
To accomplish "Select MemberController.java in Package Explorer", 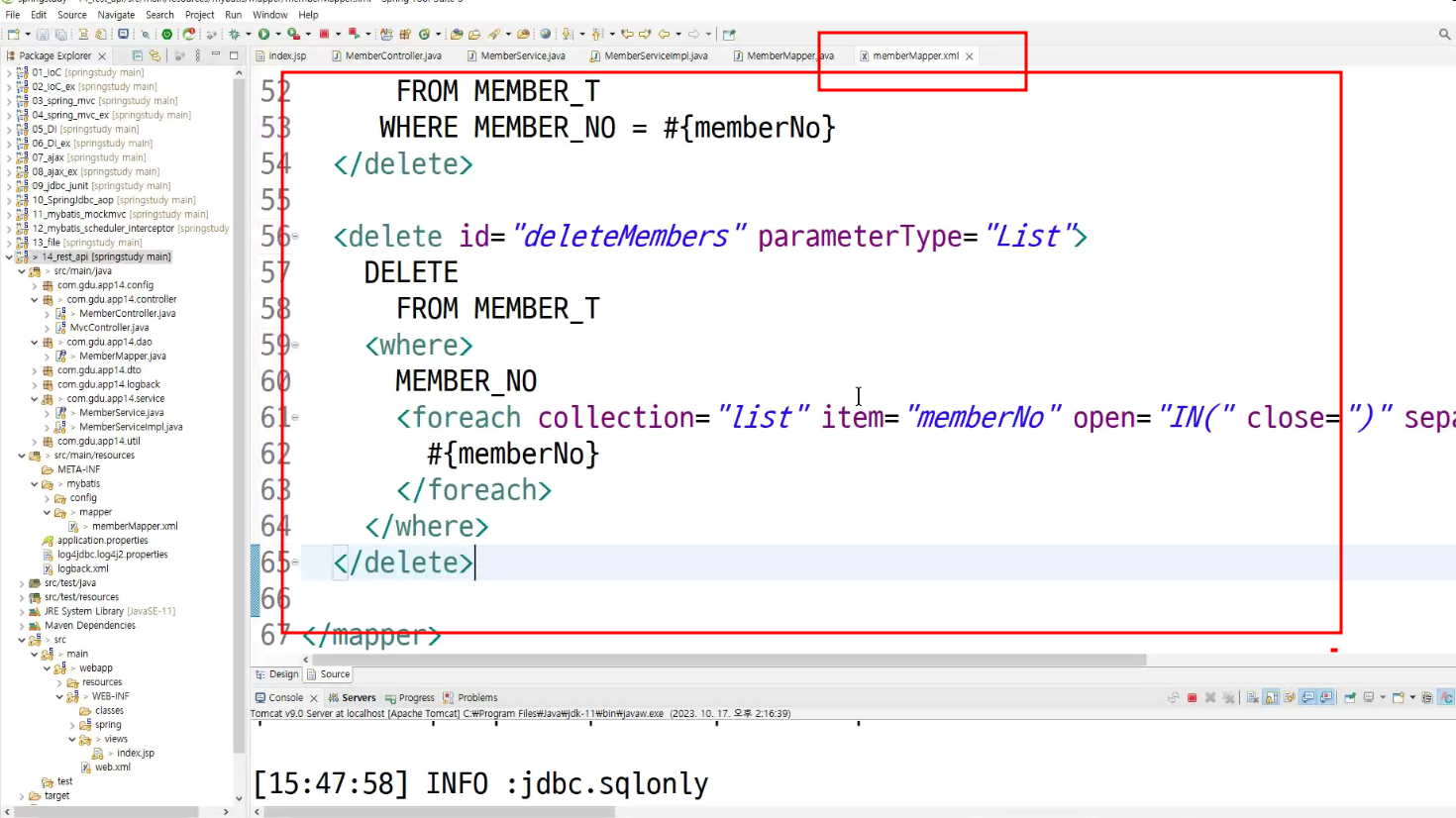I will point(127,314).
